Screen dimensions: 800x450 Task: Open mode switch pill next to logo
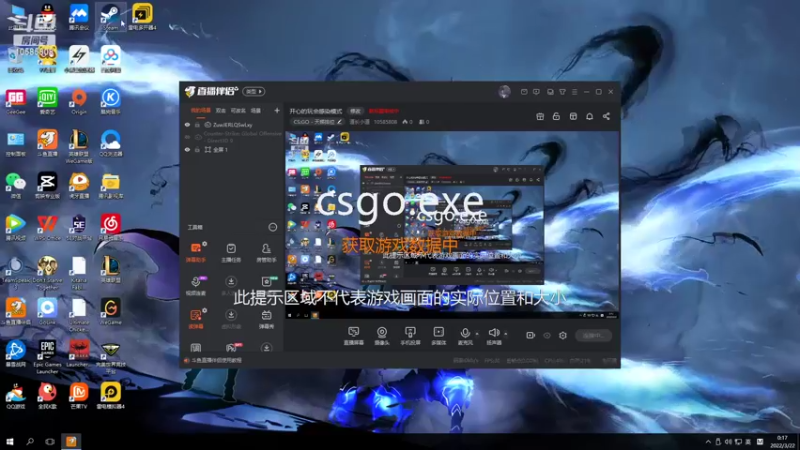click(254, 91)
